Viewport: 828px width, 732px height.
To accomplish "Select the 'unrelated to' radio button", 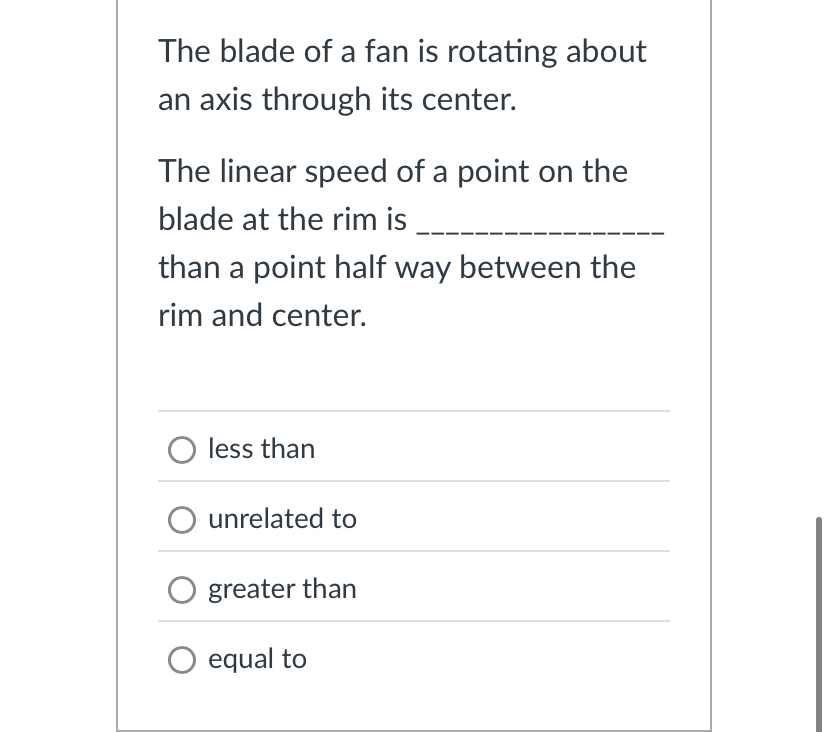I will coord(182,520).
